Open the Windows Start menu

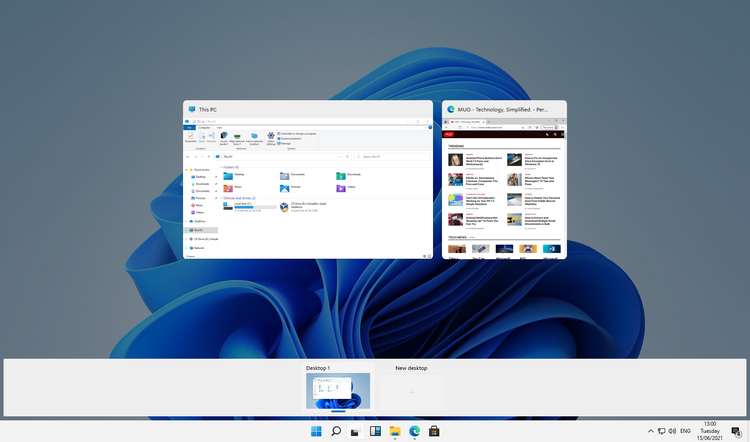(317, 431)
